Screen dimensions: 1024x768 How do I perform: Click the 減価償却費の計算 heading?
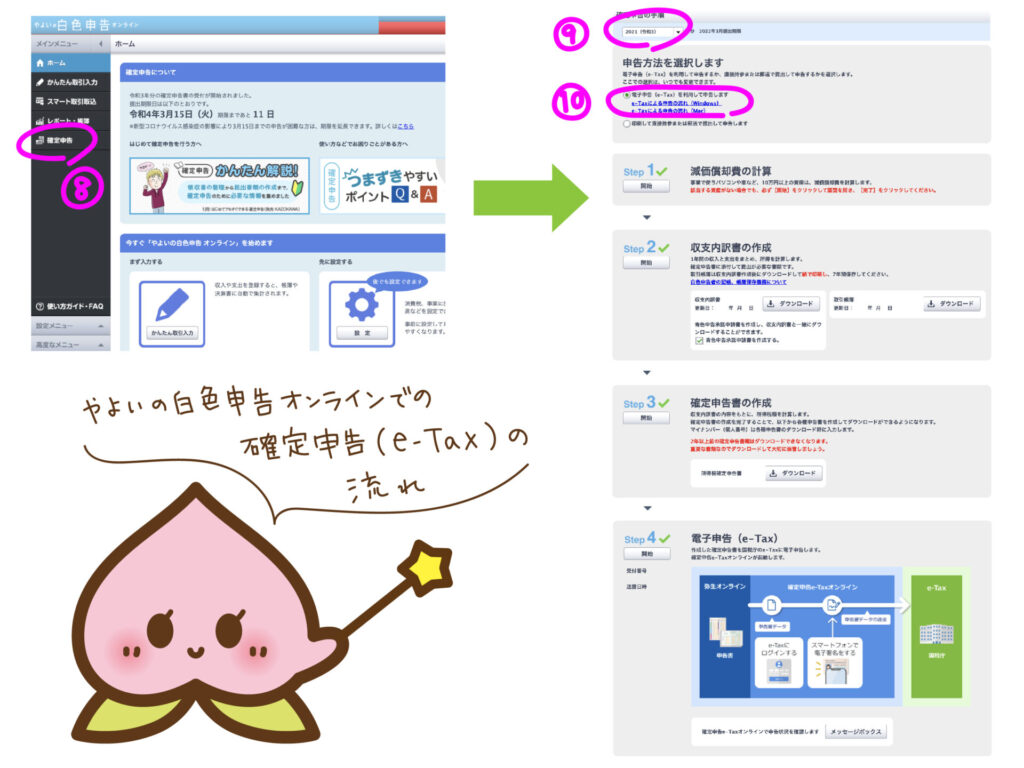[730, 171]
